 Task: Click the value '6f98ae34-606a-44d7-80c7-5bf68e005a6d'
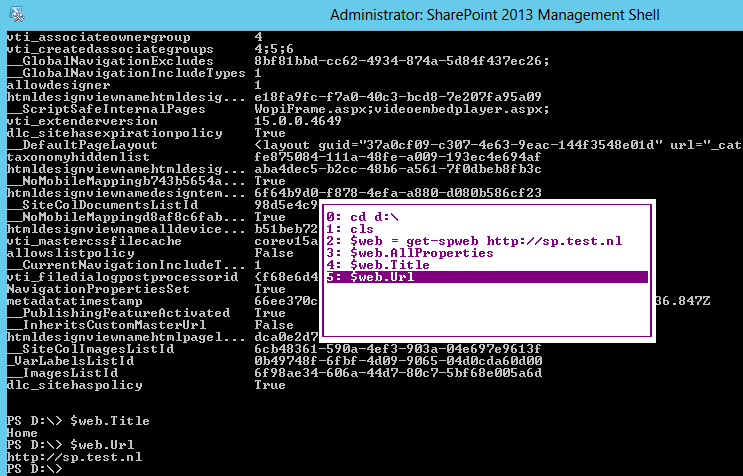pyautogui.click(x=398, y=373)
